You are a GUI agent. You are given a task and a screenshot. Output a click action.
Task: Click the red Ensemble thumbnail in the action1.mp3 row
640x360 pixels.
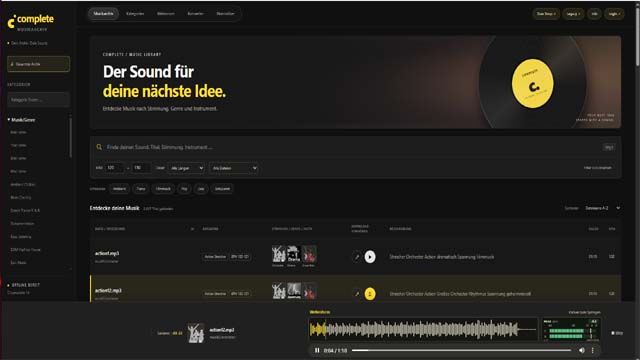309,254
